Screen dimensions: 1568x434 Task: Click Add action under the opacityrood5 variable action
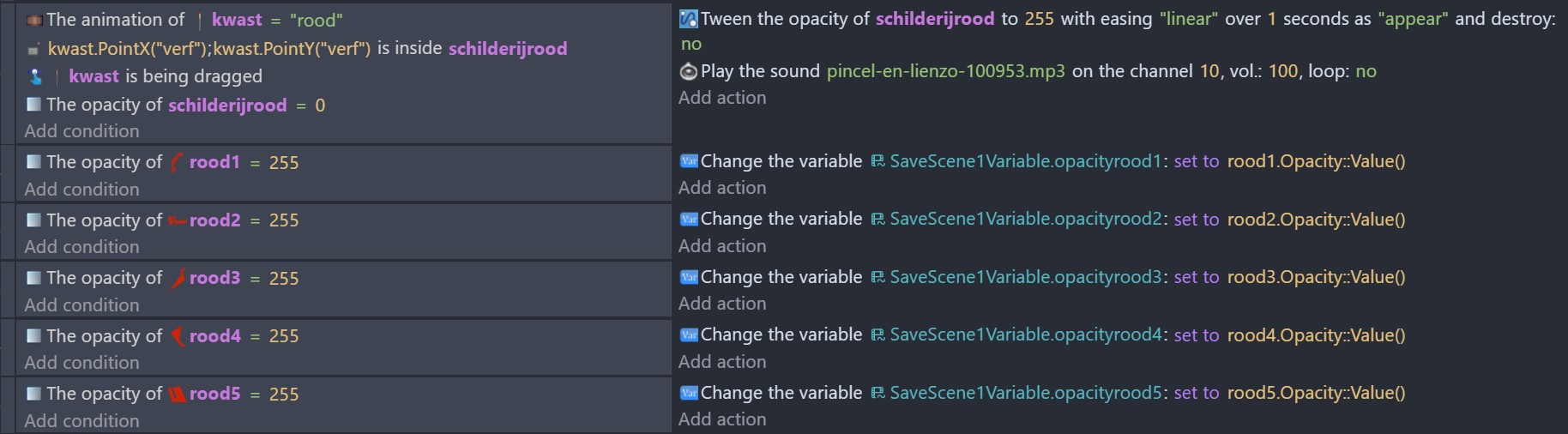pos(722,419)
